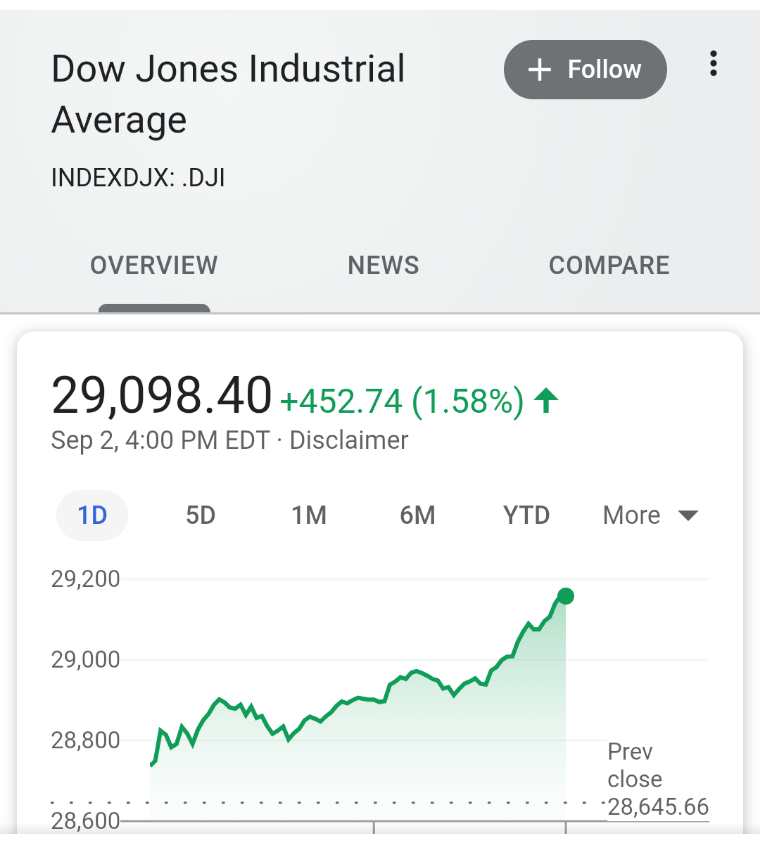
Task: Open the Disclaimer link
Action: click(x=349, y=440)
